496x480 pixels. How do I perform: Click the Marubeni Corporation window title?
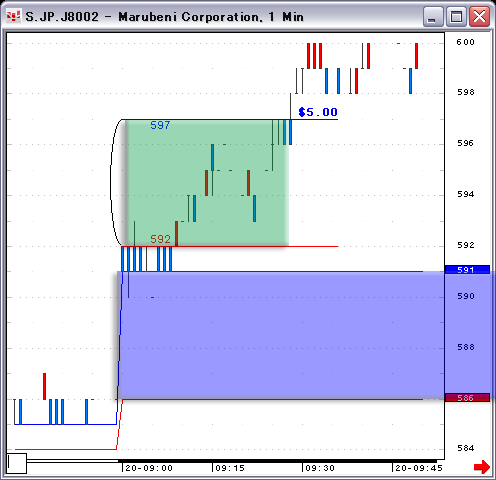(164, 17)
